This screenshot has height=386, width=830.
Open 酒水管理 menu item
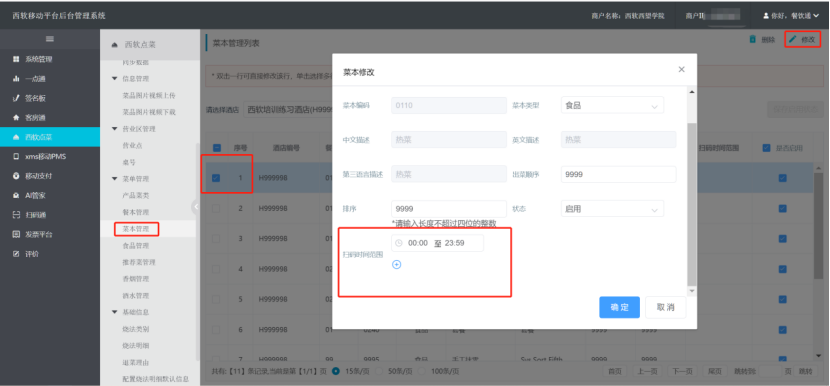pos(136,295)
